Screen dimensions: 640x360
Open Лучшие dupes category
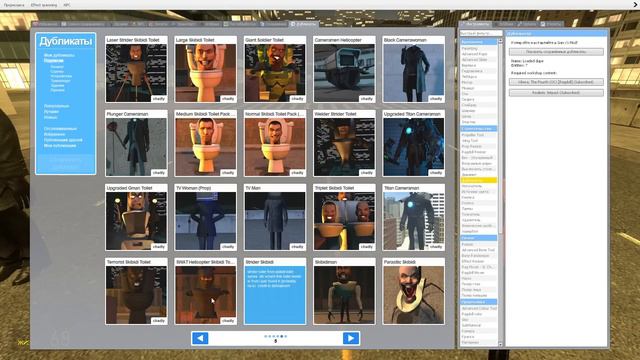tap(51, 111)
